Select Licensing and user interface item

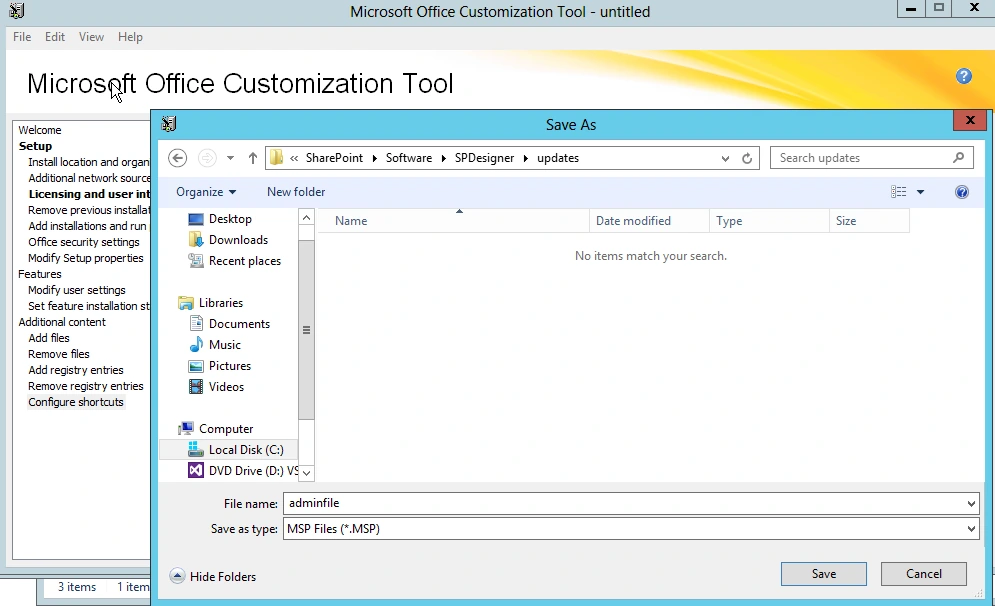[x=89, y=194]
